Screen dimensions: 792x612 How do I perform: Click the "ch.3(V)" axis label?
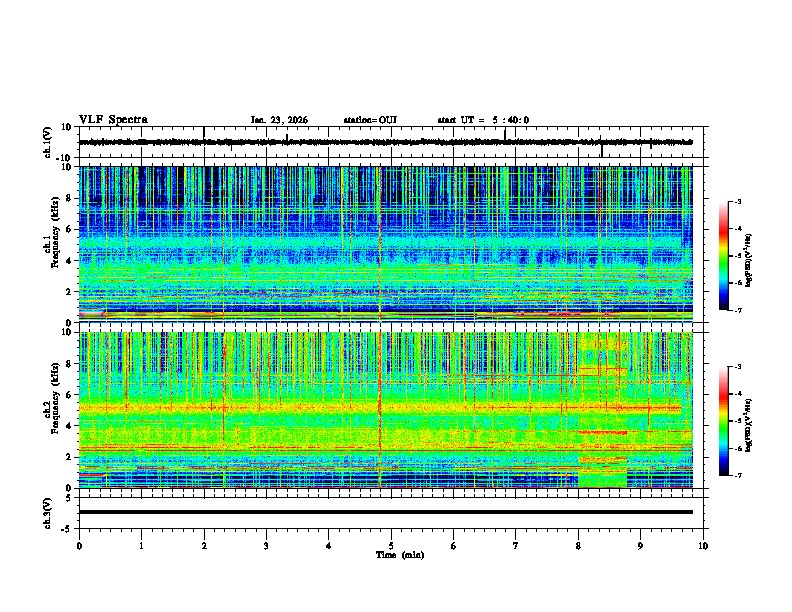point(48,513)
